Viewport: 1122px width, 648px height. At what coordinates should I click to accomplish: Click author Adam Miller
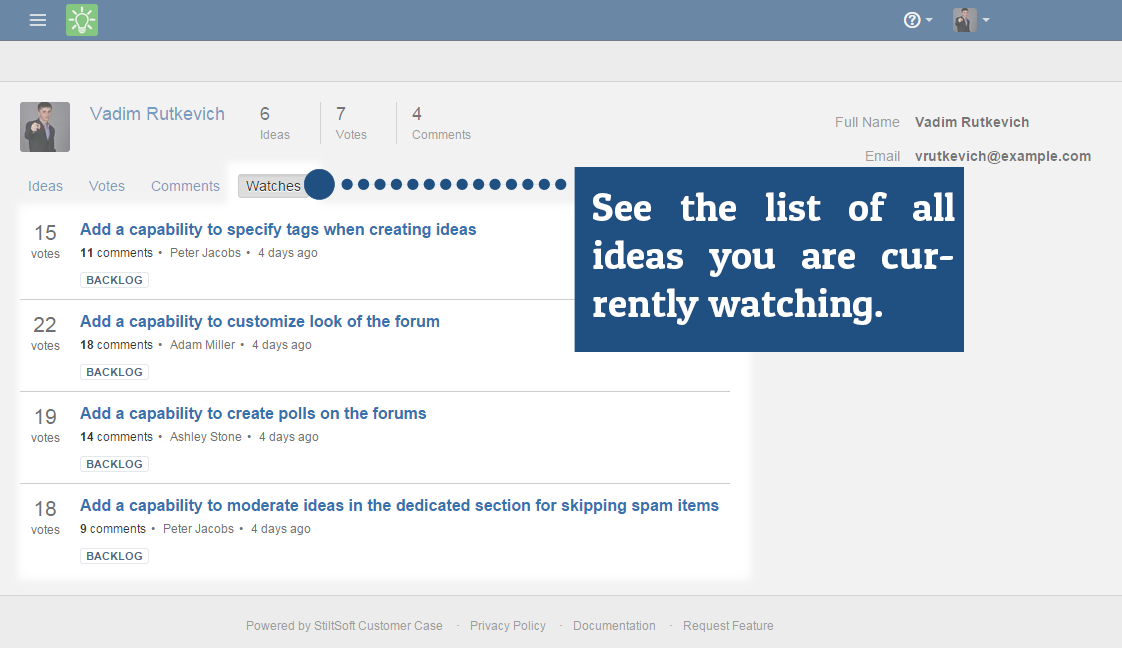tap(203, 345)
